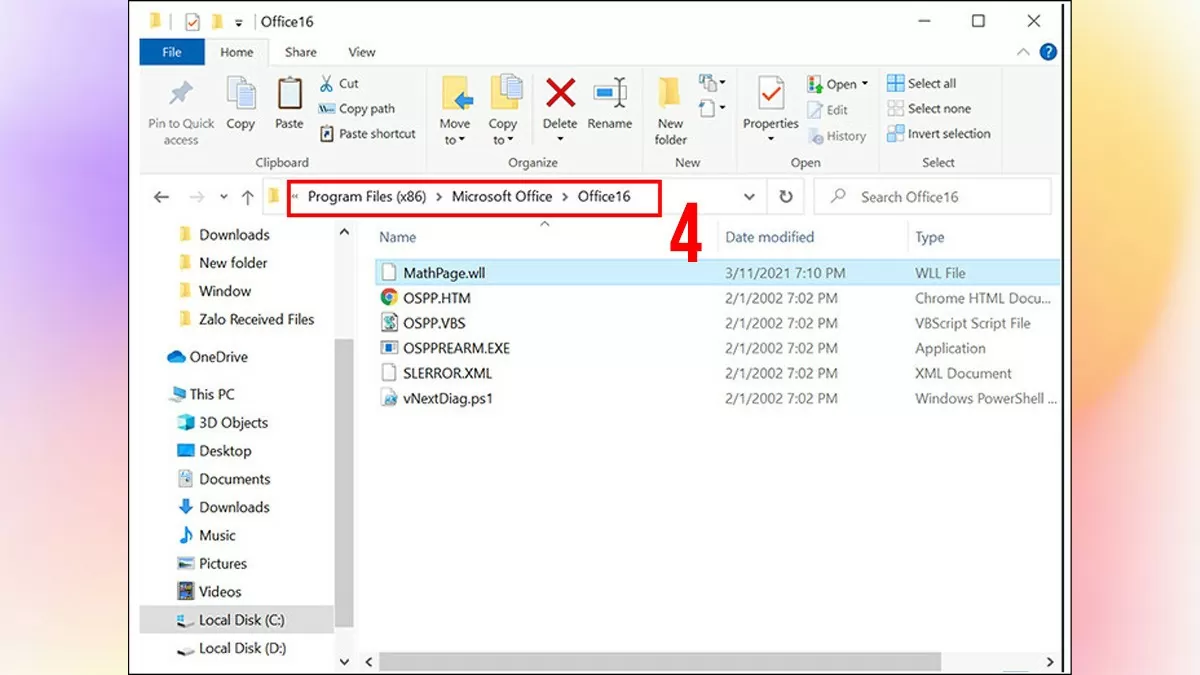Click the refresh icon in the address bar
The image size is (1200, 675).
coord(786,196)
